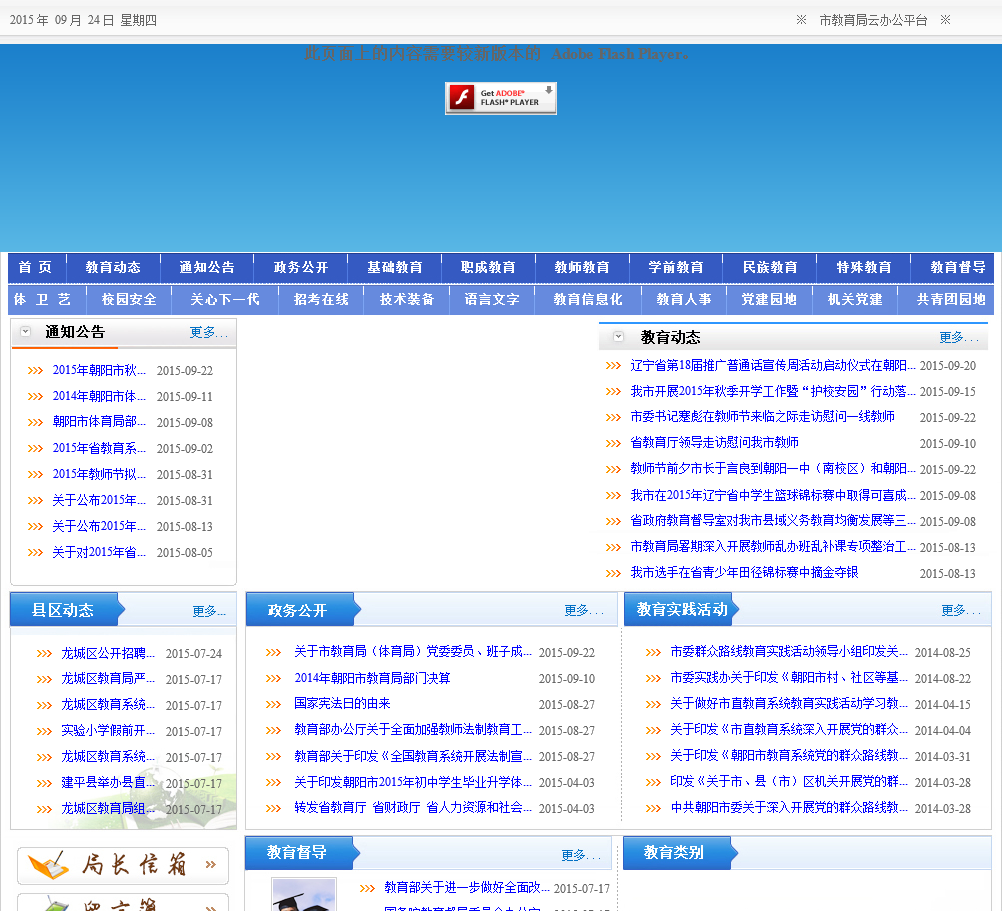The image size is (1002, 911).
Task: Select 校园安全 navigation item
Action: pyautogui.click(x=129, y=299)
